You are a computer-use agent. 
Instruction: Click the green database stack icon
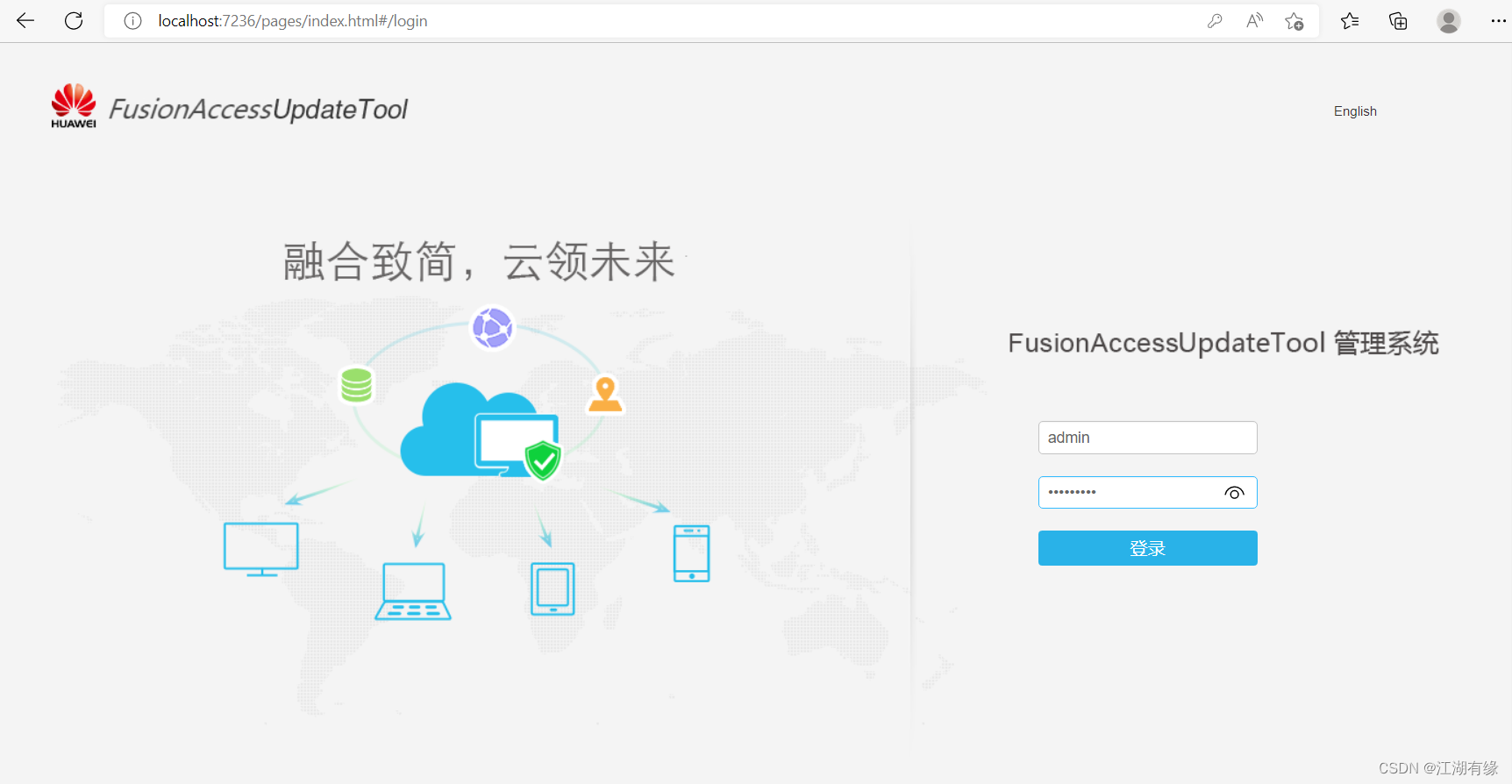coord(357,384)
